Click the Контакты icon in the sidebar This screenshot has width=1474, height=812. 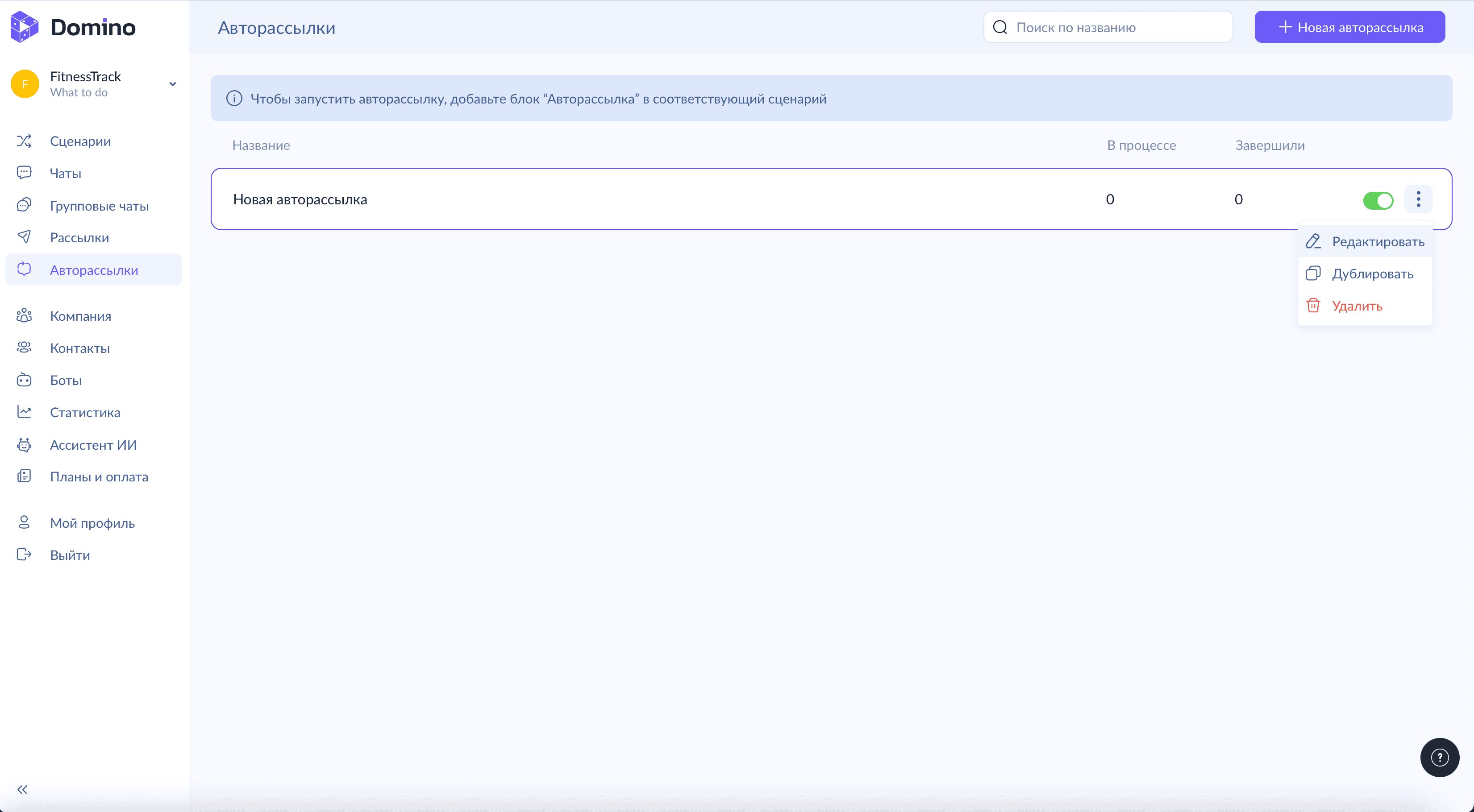[24, 348]
